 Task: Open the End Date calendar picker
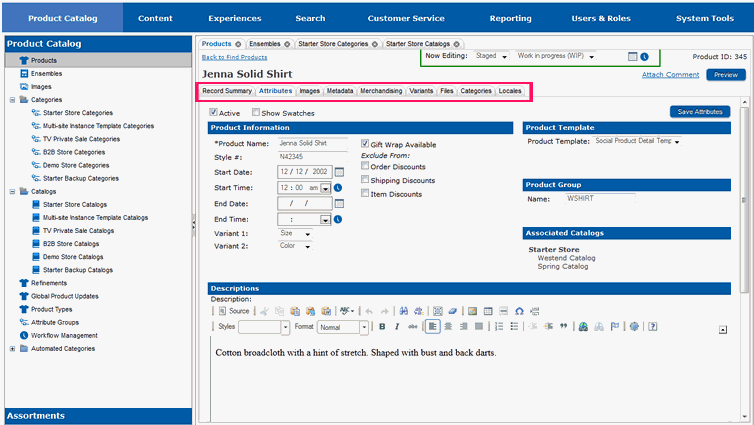click(x=340, y=203)
